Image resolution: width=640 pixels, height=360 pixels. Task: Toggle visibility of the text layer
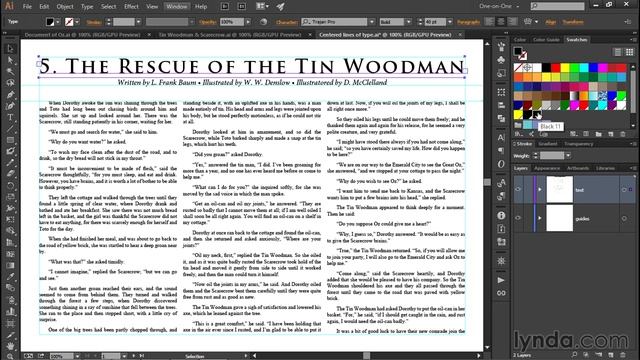[518, 189]
